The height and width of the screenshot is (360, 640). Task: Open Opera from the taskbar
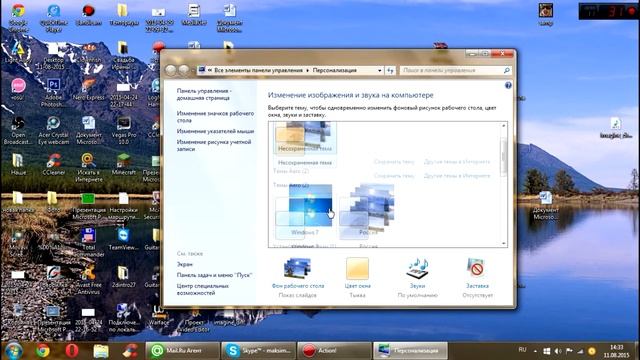click(72, 351)
